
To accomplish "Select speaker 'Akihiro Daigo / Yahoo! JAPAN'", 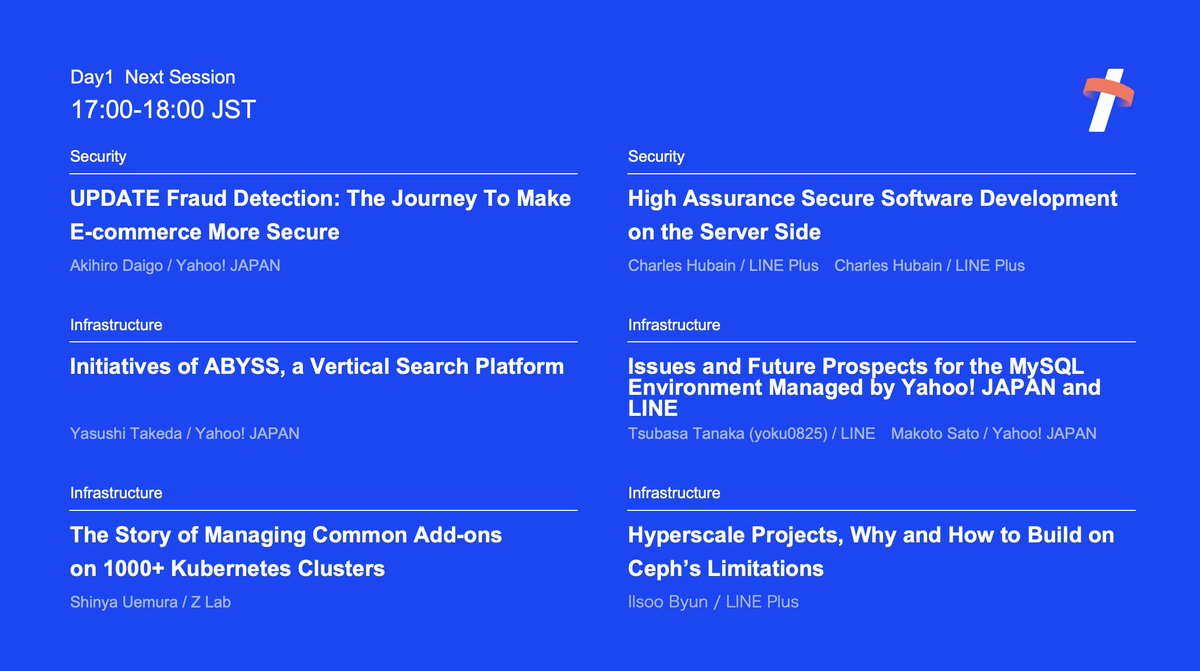I will coord(175,265).
